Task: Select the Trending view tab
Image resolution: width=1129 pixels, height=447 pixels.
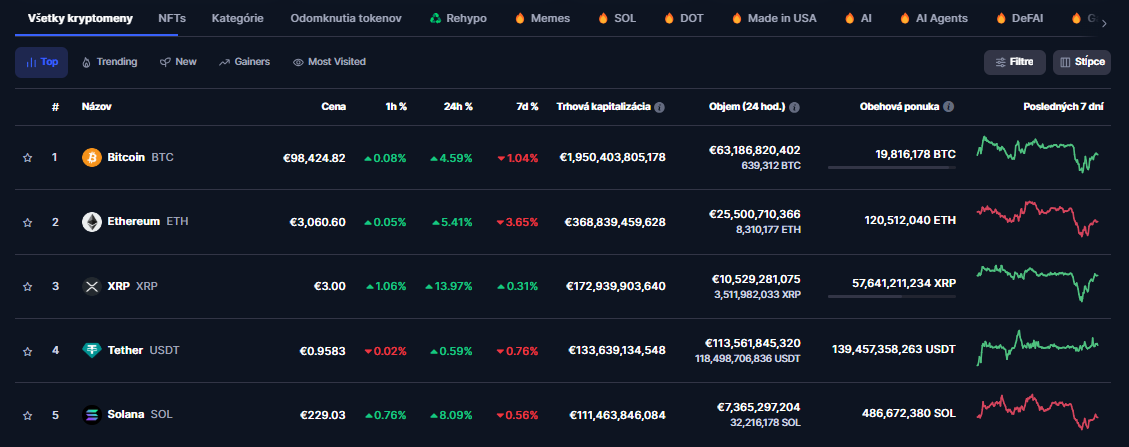Action: pyautogui.click(x=109, y=62)
